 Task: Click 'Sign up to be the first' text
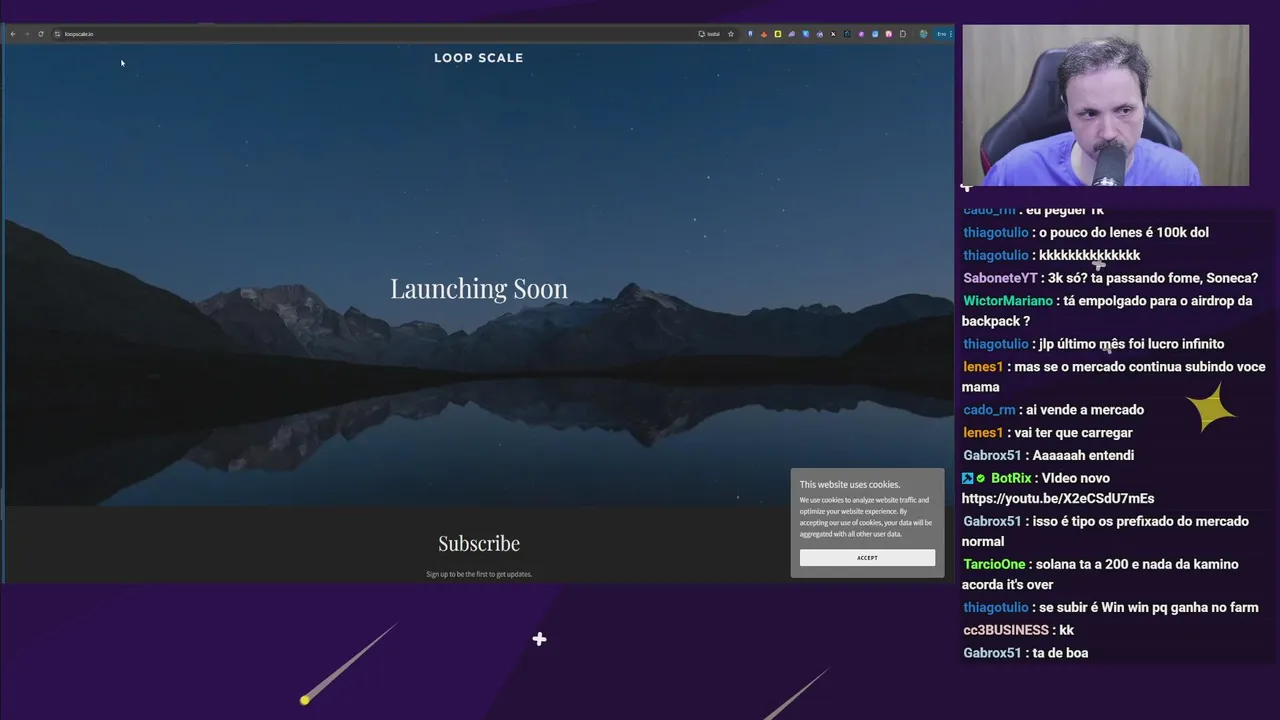pos(479,574)
